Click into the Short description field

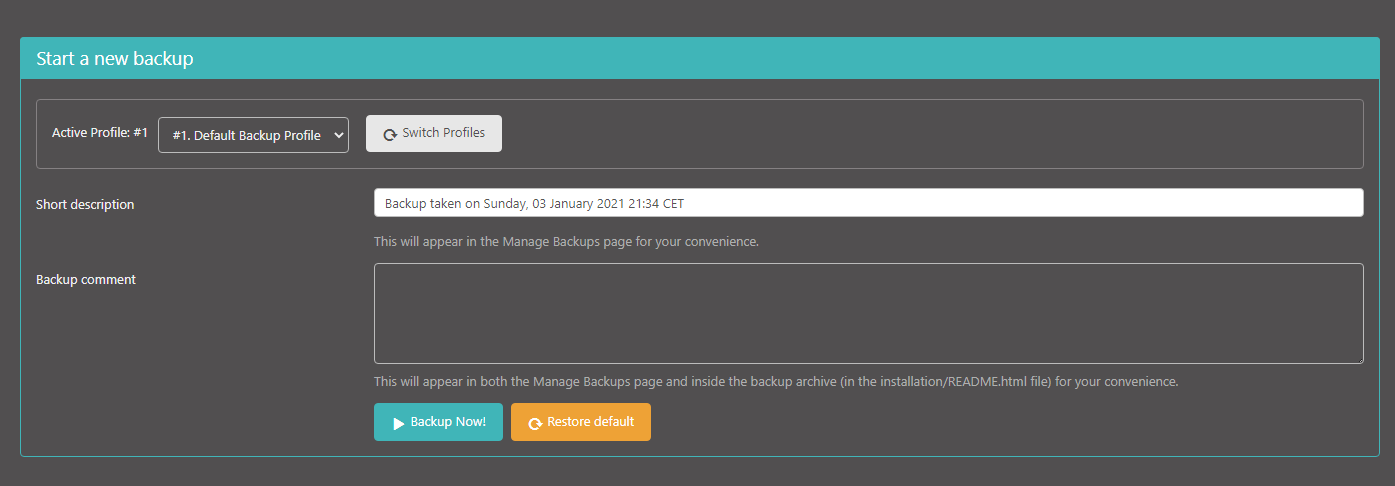point(868,203)
